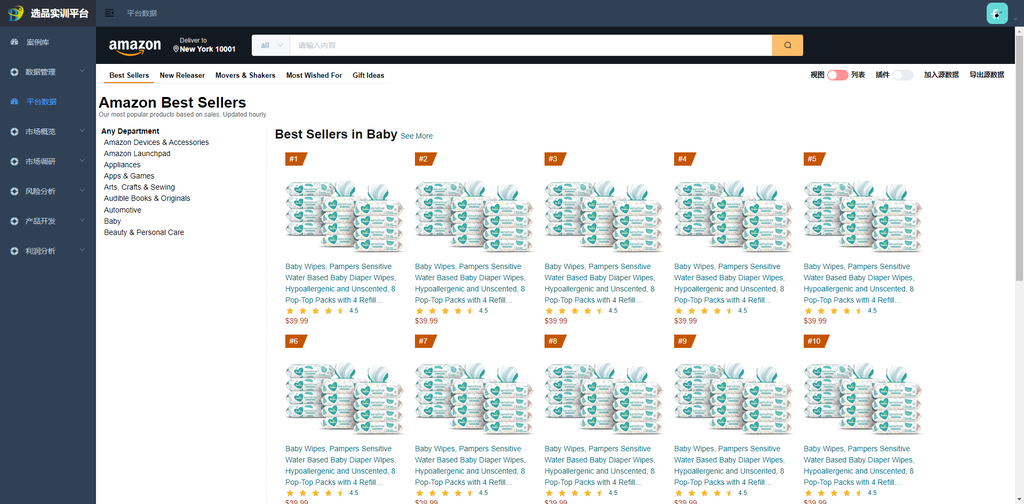This screenshot has height=504, width=1024.
Task: Select Amazon Devices & Accessories department
Action: click(x=156, y=142)
